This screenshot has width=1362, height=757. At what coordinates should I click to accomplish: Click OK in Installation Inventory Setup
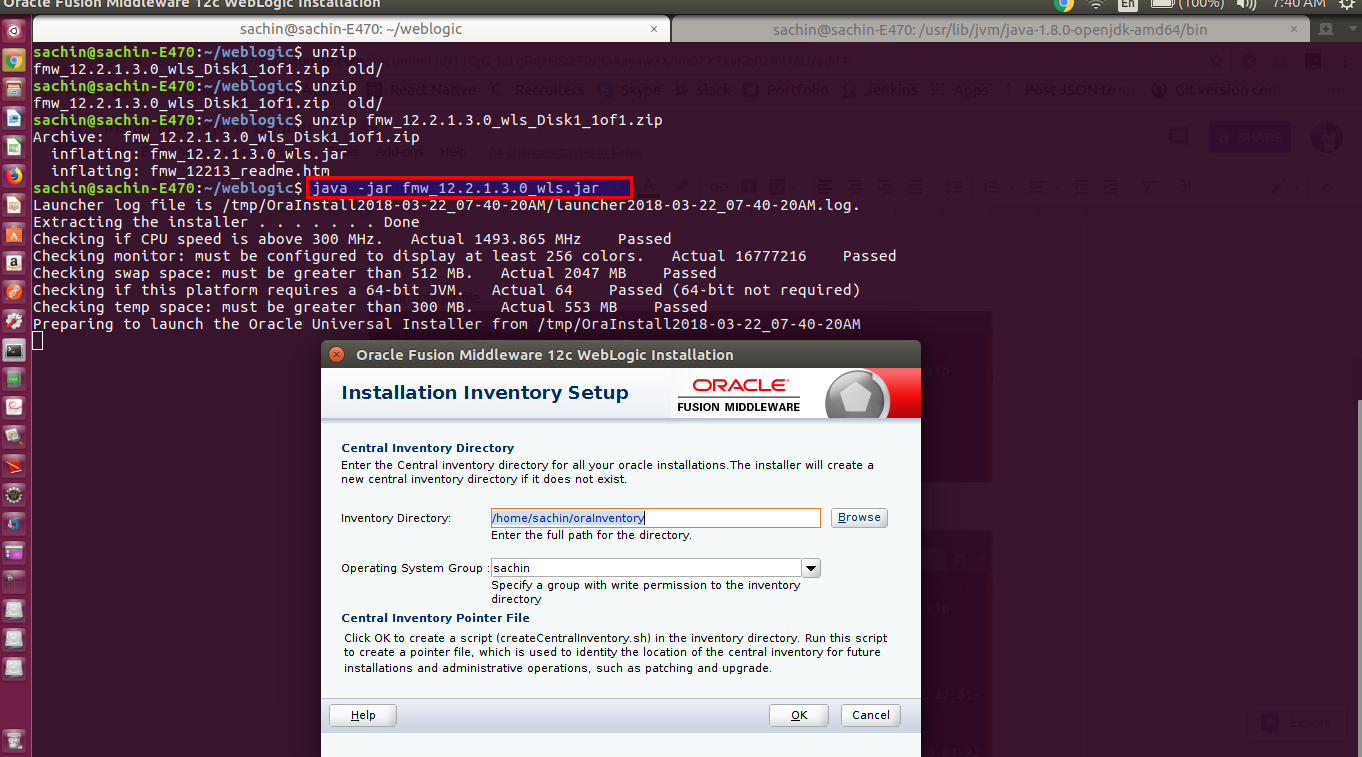799,715
